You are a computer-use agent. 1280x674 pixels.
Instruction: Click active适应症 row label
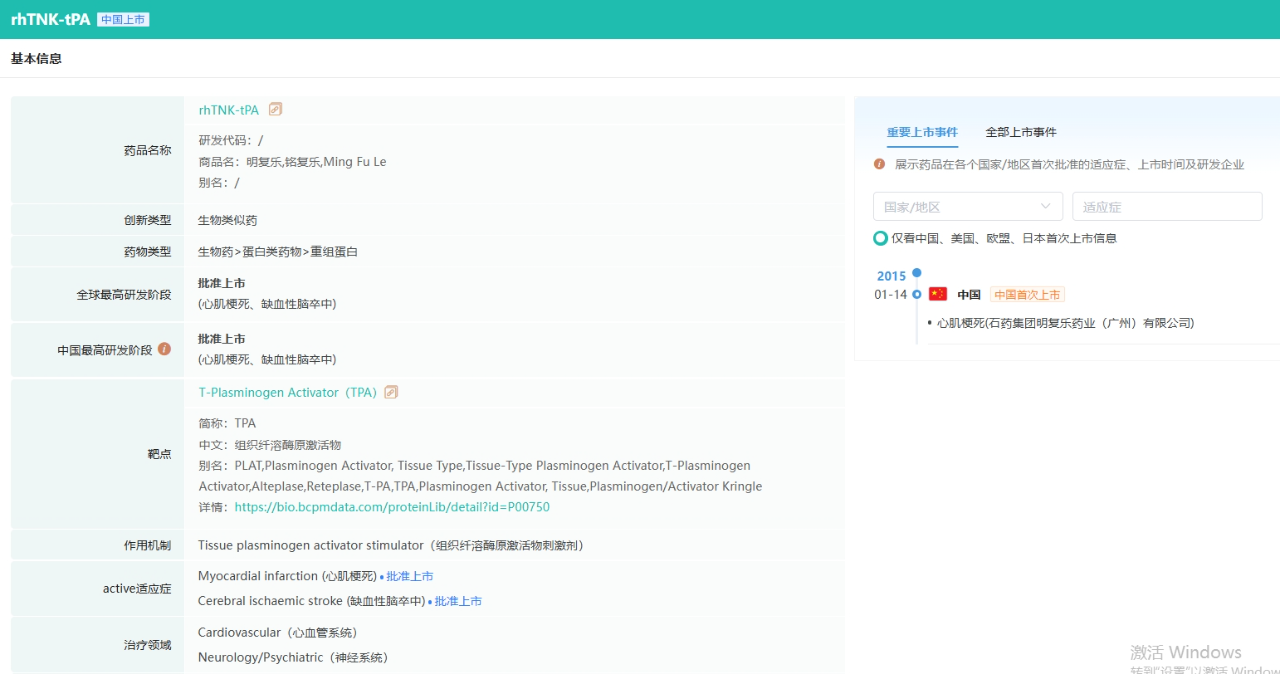tap(137, 588)
